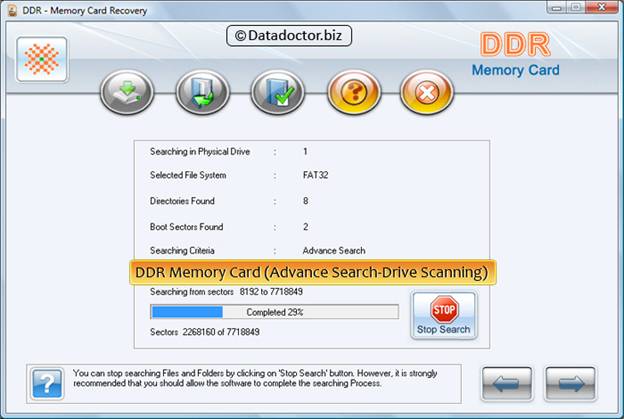Click the 'Boot Sectors Found' label
Viewport: 624px width, 419px height.
click(x=186, y=227)
